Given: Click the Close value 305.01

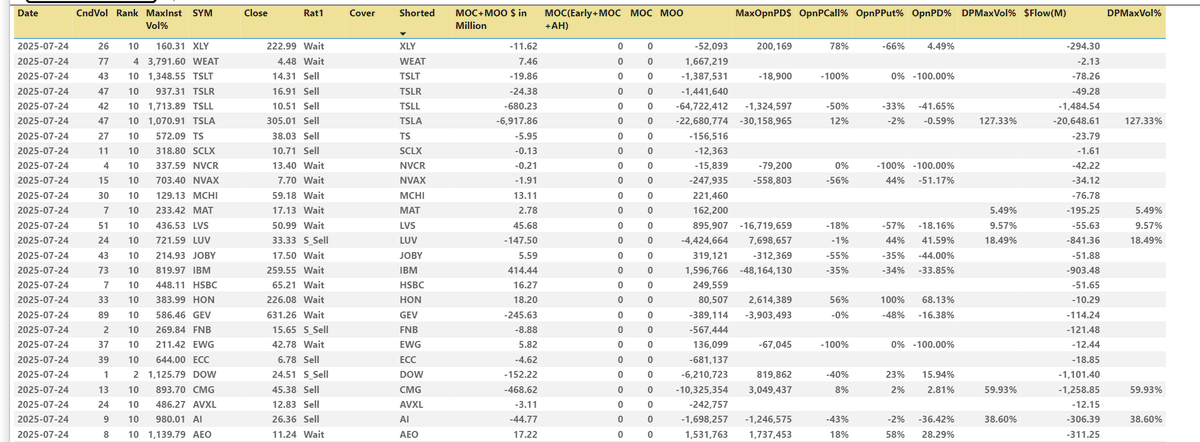Looking at the screenshot, I should 280,119.
